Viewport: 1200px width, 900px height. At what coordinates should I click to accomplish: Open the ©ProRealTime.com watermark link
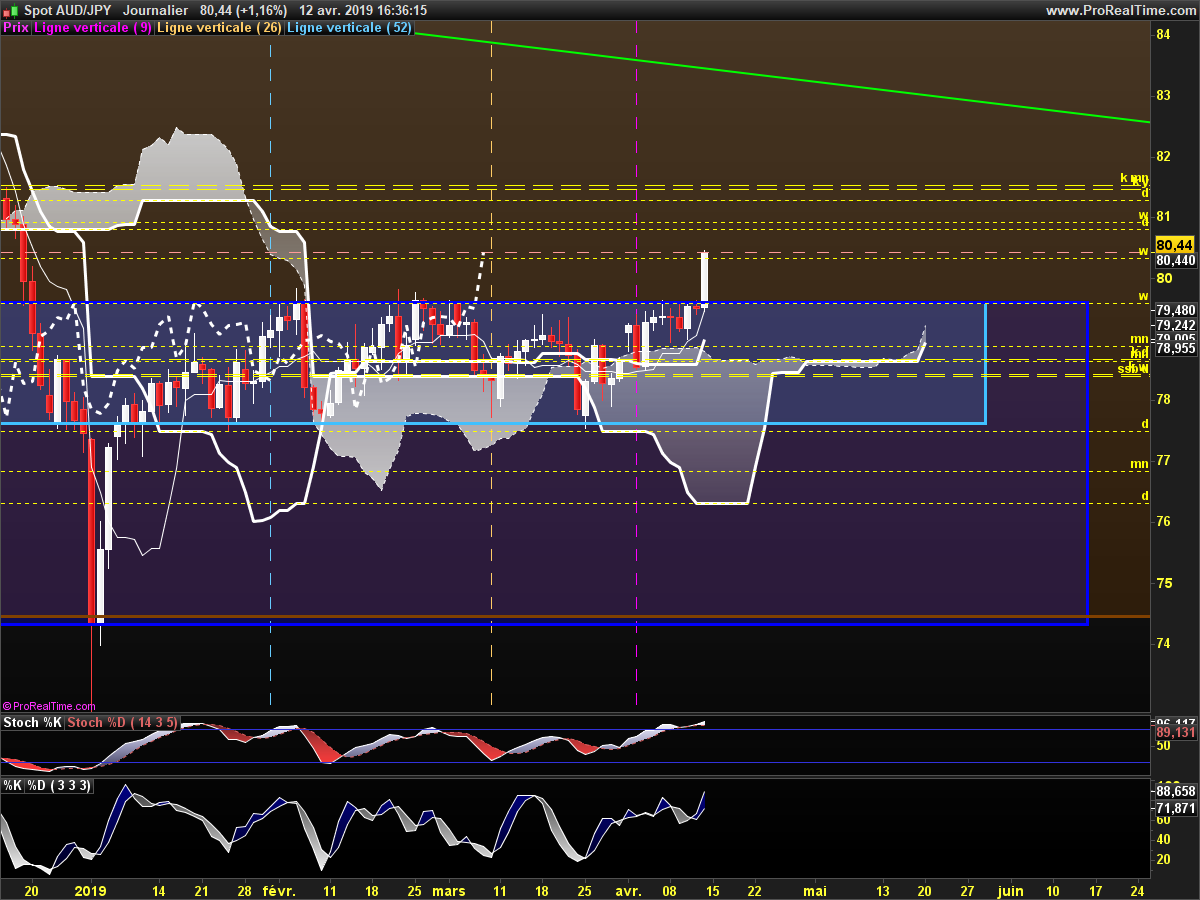pyautogui.click(x=50, y=706)
